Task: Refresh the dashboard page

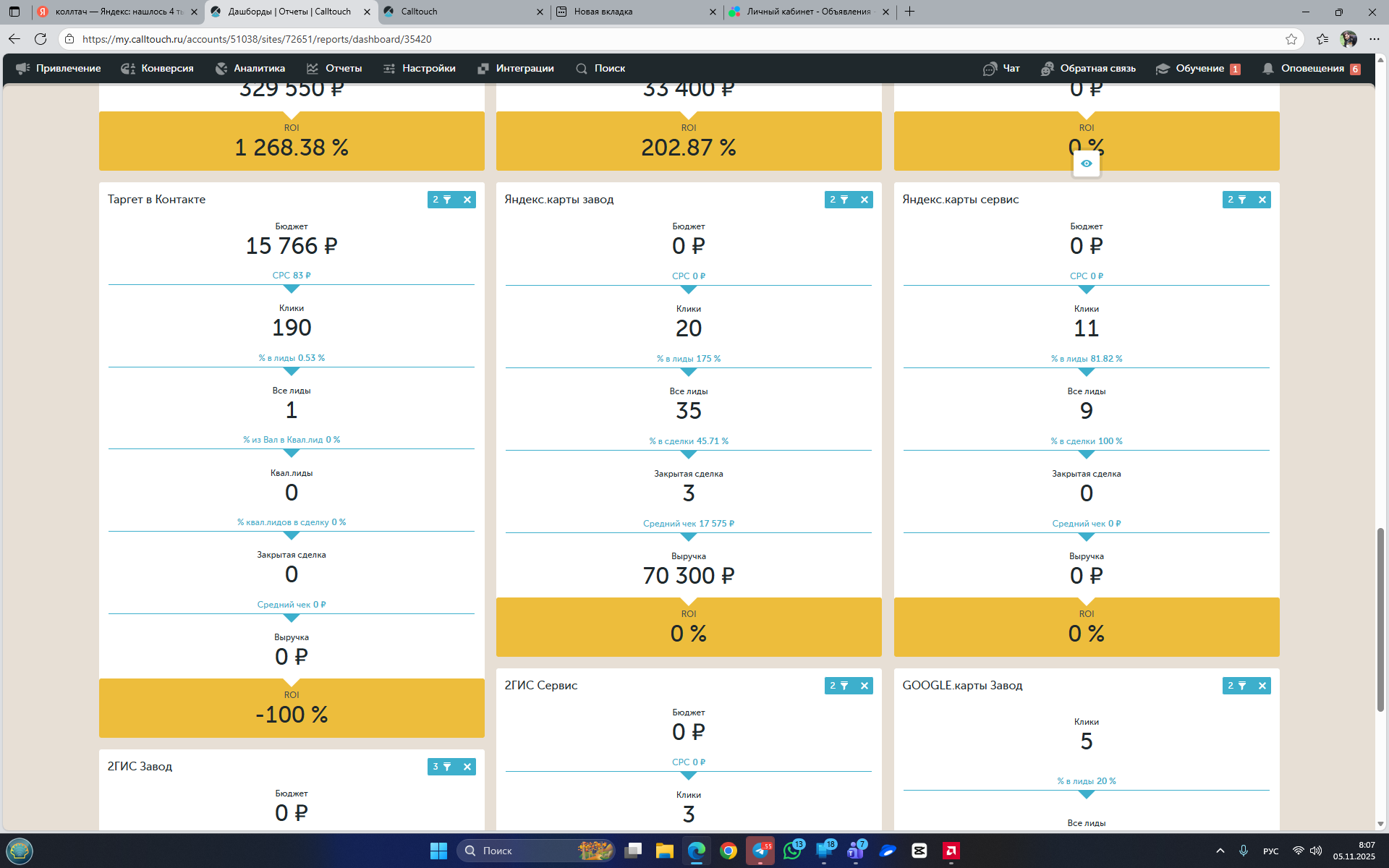Action: pyautogui.click(x=41, y=39)
